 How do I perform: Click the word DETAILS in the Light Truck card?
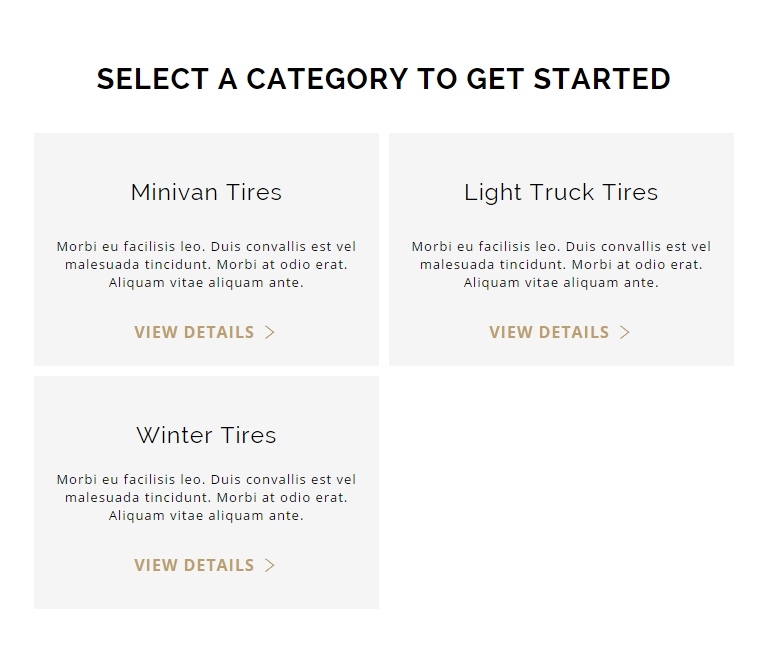point(574,332)
